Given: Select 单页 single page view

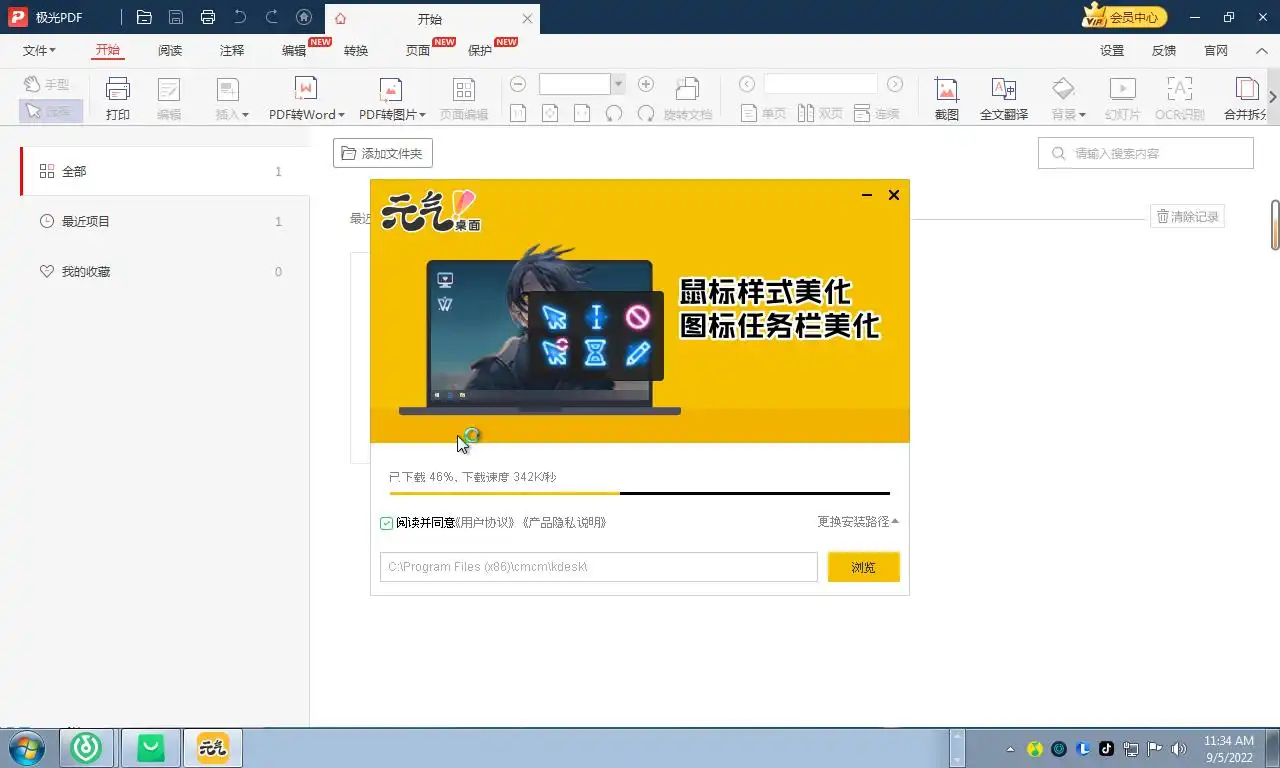Looking at the screenshot, I should 763,114.
